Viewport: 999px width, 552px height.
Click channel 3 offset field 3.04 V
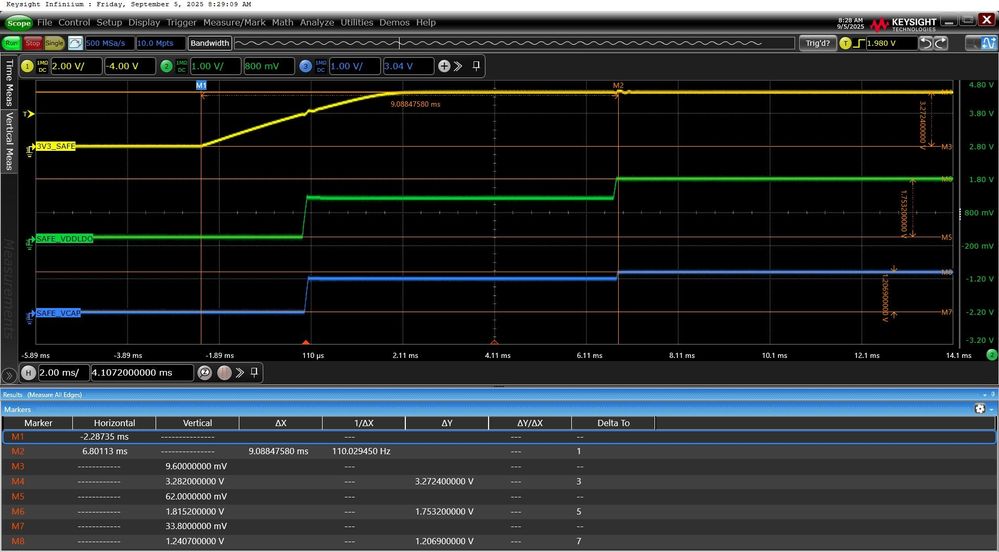(408, 66)
